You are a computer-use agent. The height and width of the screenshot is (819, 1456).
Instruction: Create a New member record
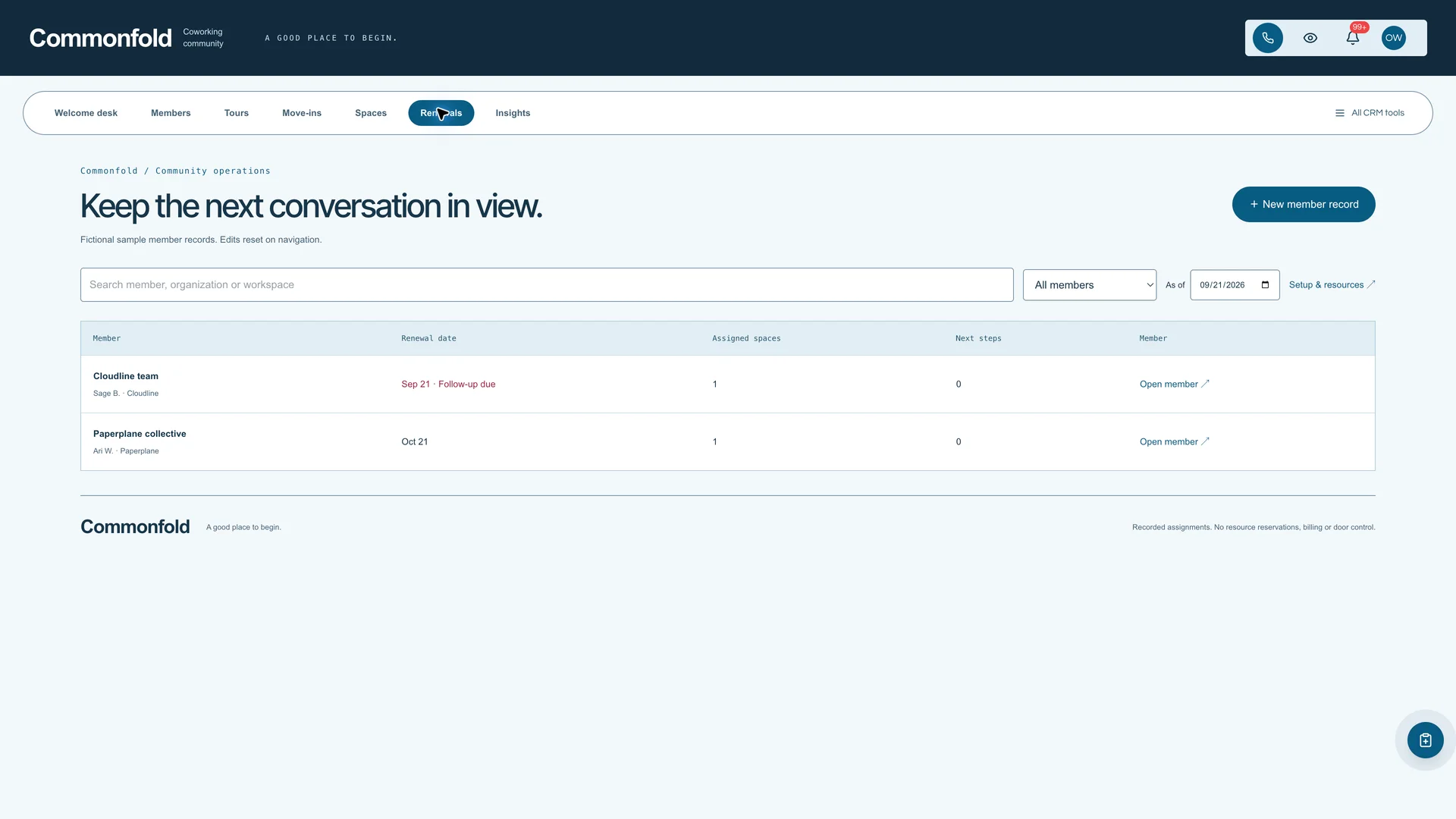1303,205
